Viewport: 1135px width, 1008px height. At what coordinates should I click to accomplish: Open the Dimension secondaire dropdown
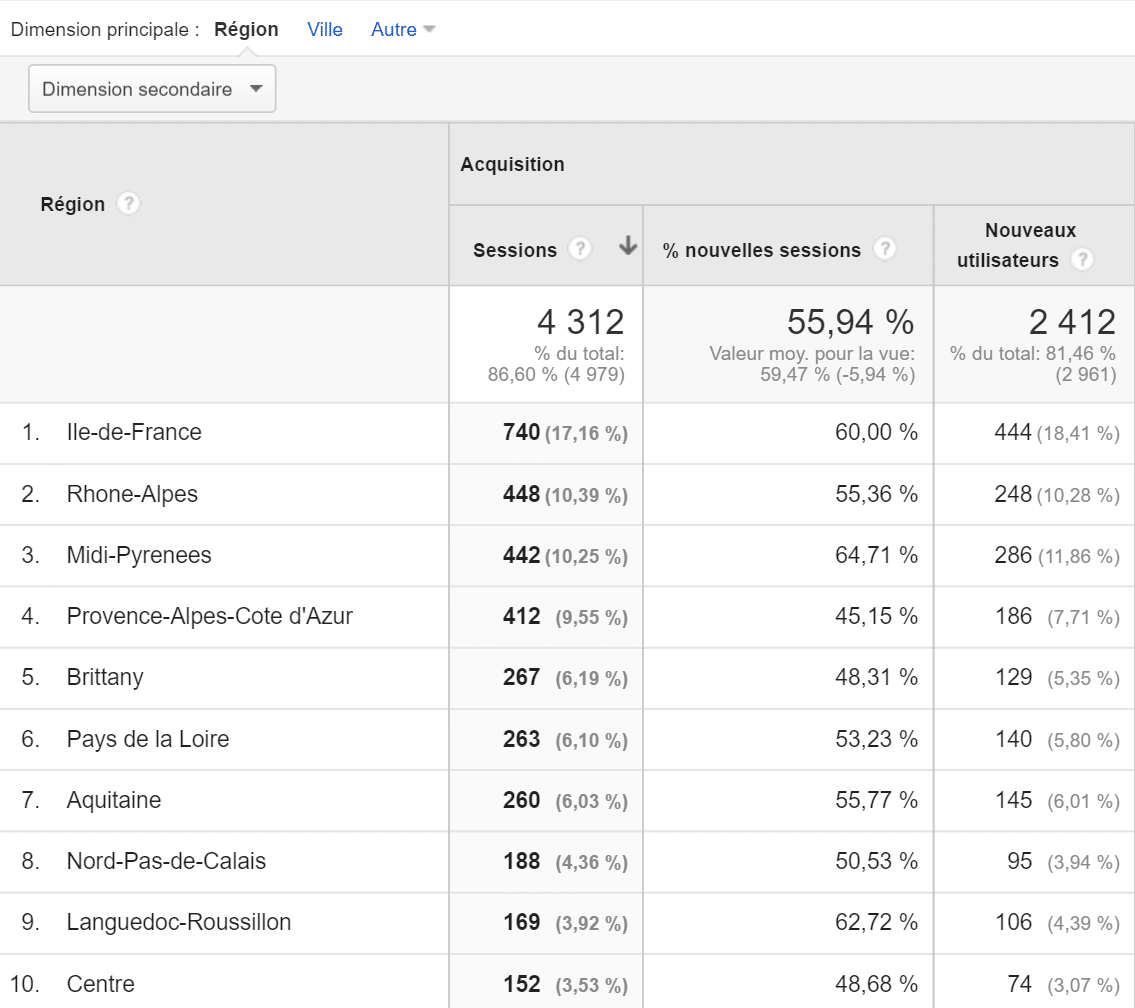point(152,89)
